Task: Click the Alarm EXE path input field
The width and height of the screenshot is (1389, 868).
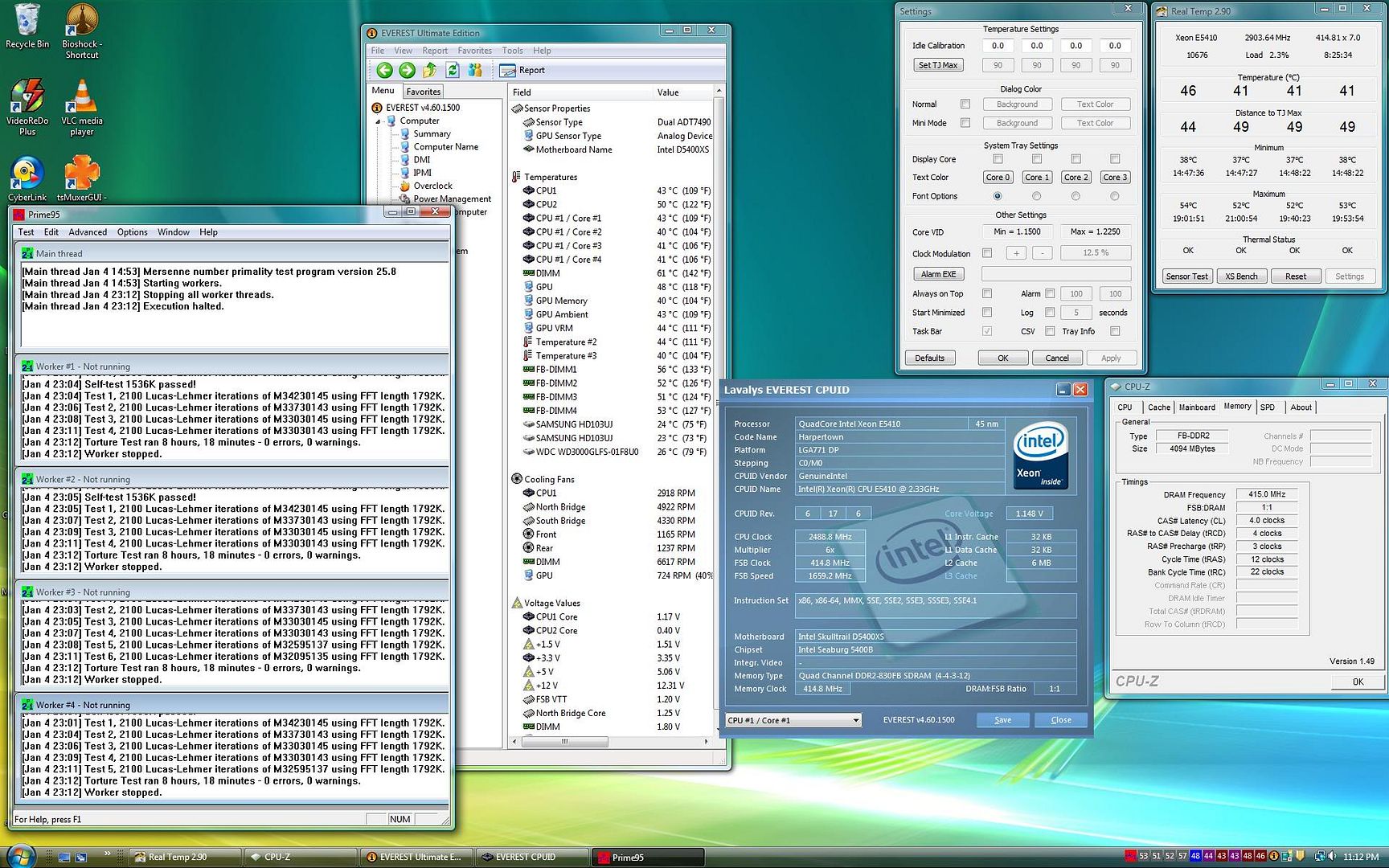Action: click(1056, 274)
